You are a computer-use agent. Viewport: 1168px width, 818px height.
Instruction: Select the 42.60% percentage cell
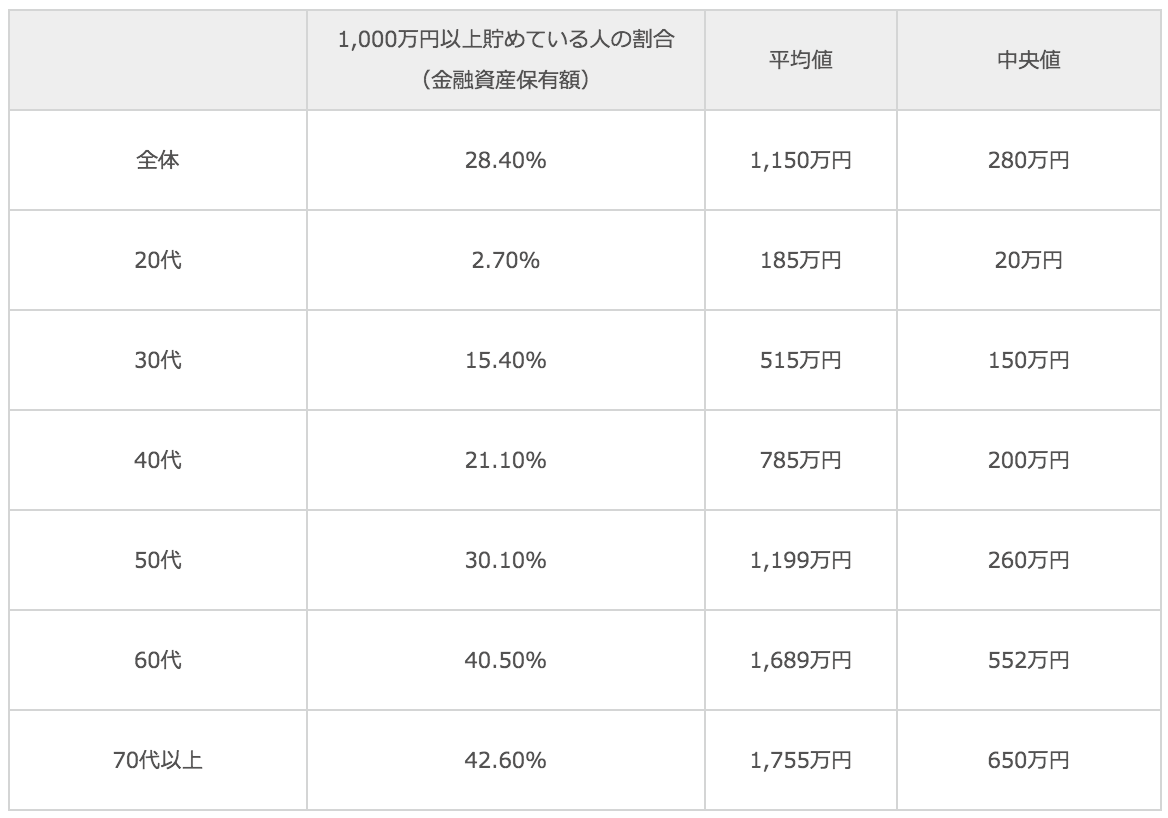pos(505,760)
